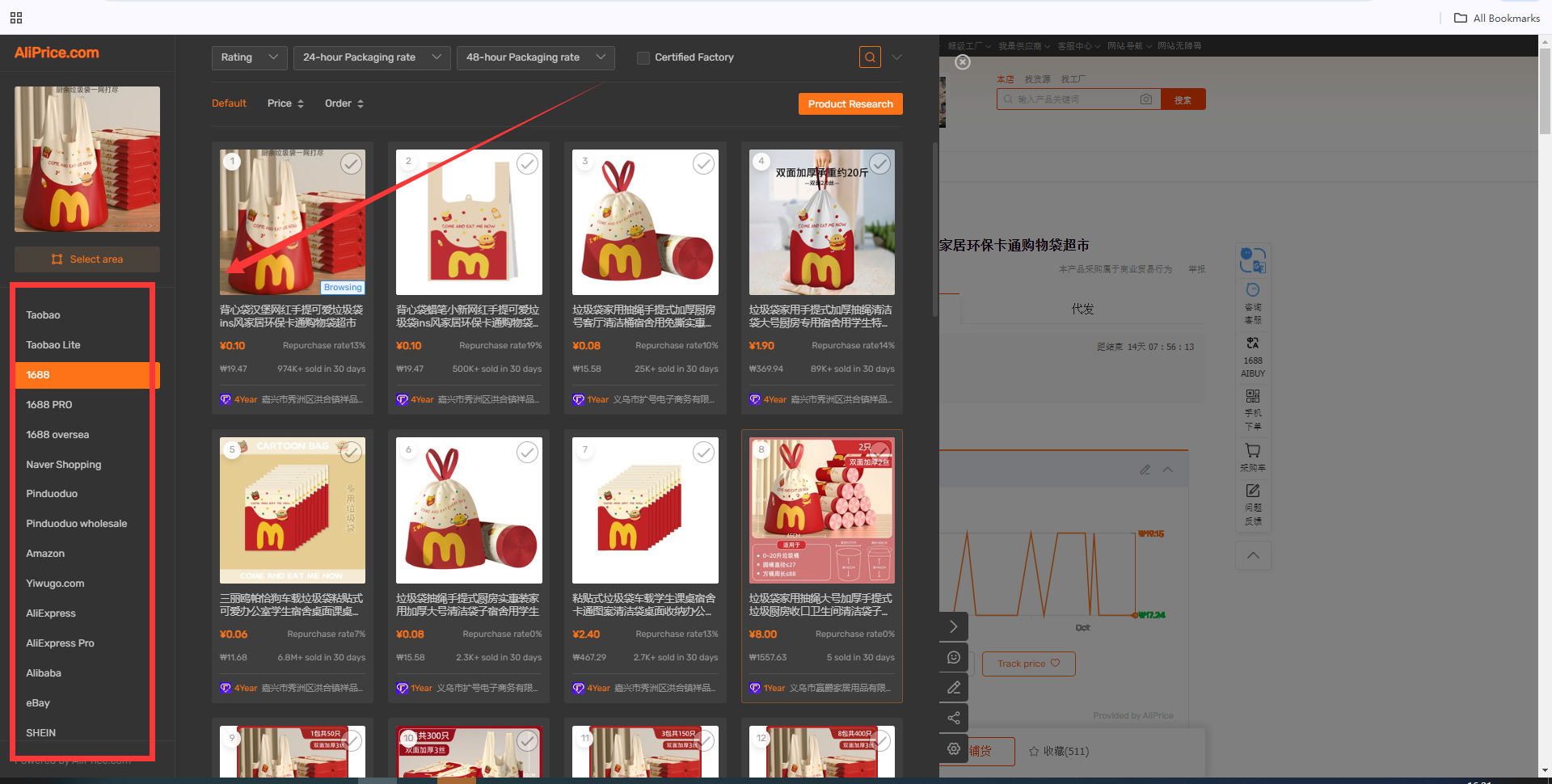Select product 4 checkmark circle
Screen dimensions: 1552x784
(x=880, y=164)
